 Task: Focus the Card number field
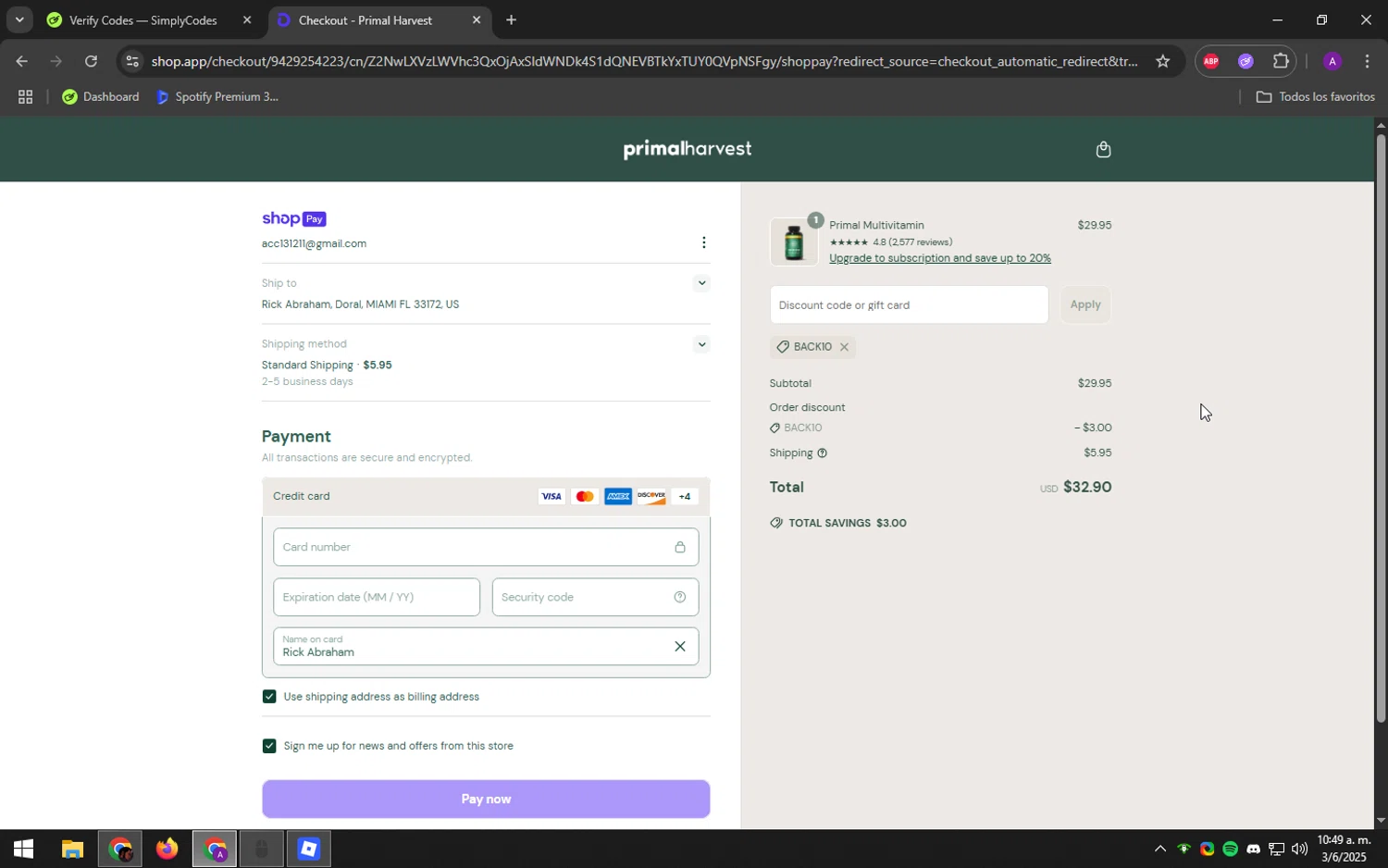[x=486, y=548]
